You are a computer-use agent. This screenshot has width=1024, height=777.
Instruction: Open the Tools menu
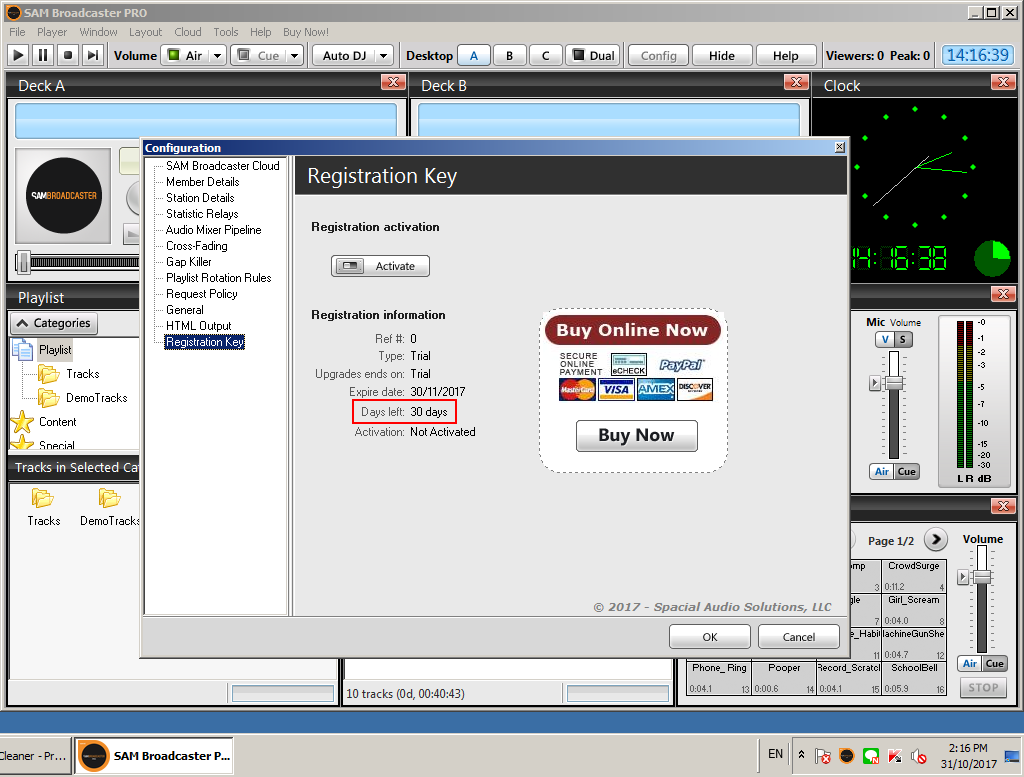(225, 31)
